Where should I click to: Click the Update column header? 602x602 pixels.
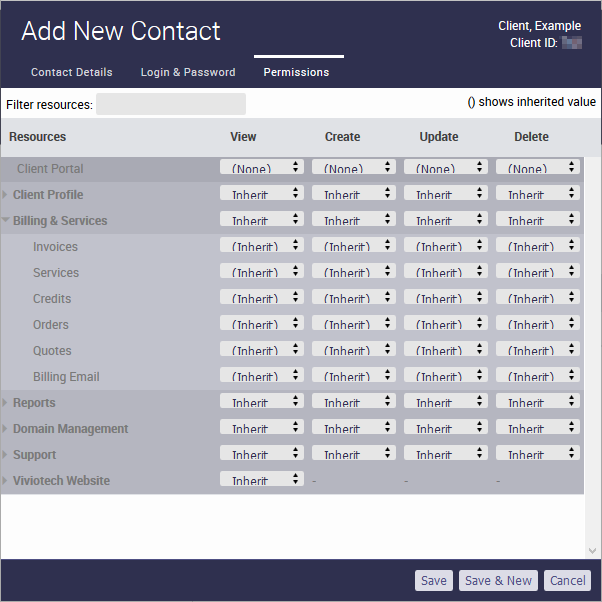[x=439, y=137]
